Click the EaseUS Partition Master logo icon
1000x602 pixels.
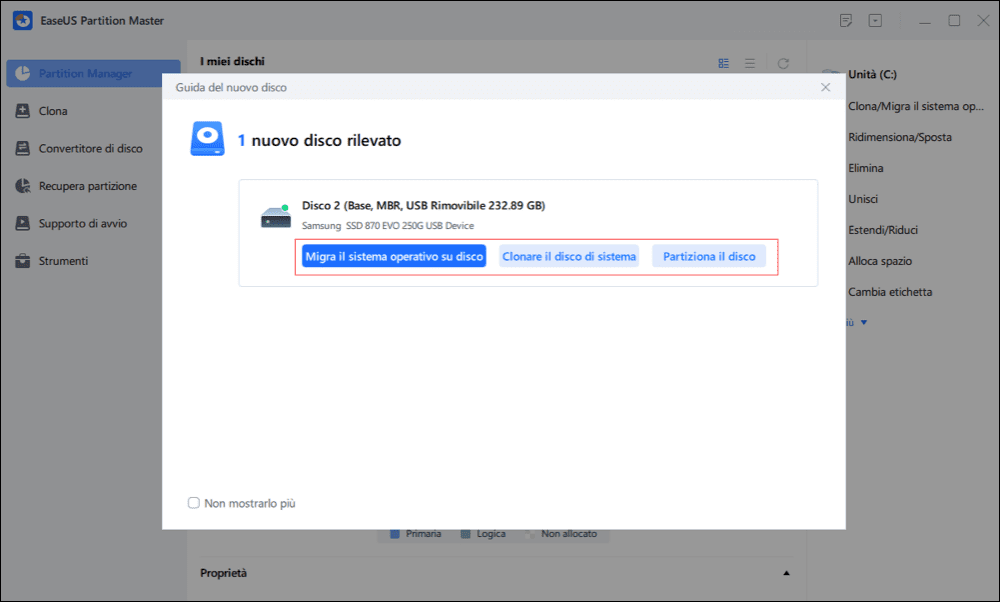coord(22,20)
